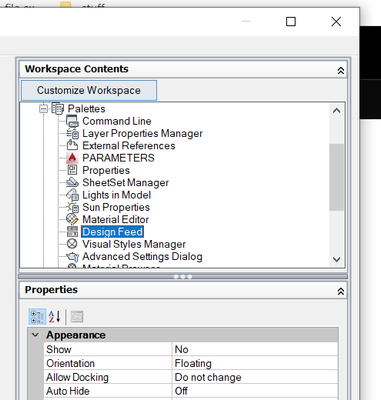
Task: Click the Visual Styles Manager icon
Action: point(72,244)
